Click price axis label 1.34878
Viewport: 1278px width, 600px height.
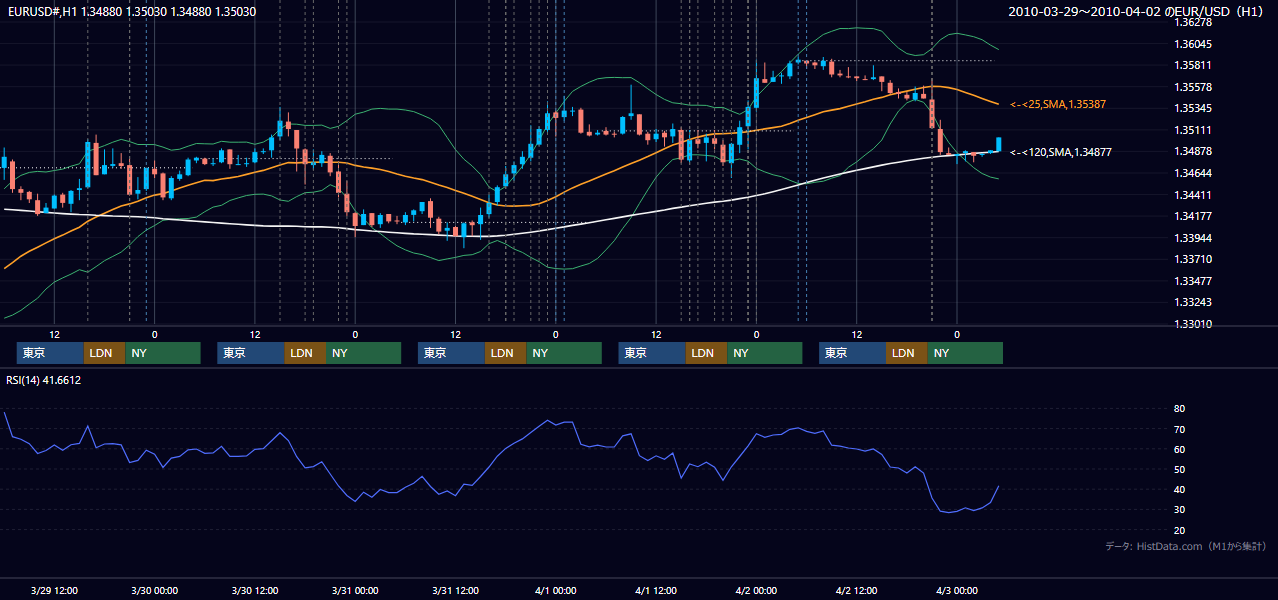pos(1194,151)
